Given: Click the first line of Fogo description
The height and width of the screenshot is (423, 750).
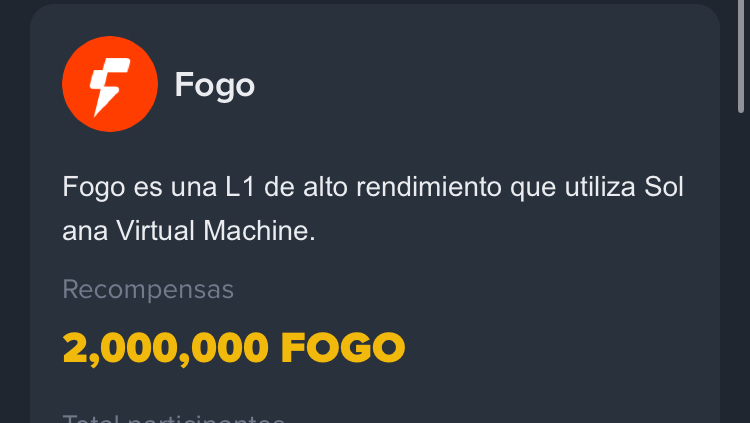Looking at the screenshot, I should (373, 187).
